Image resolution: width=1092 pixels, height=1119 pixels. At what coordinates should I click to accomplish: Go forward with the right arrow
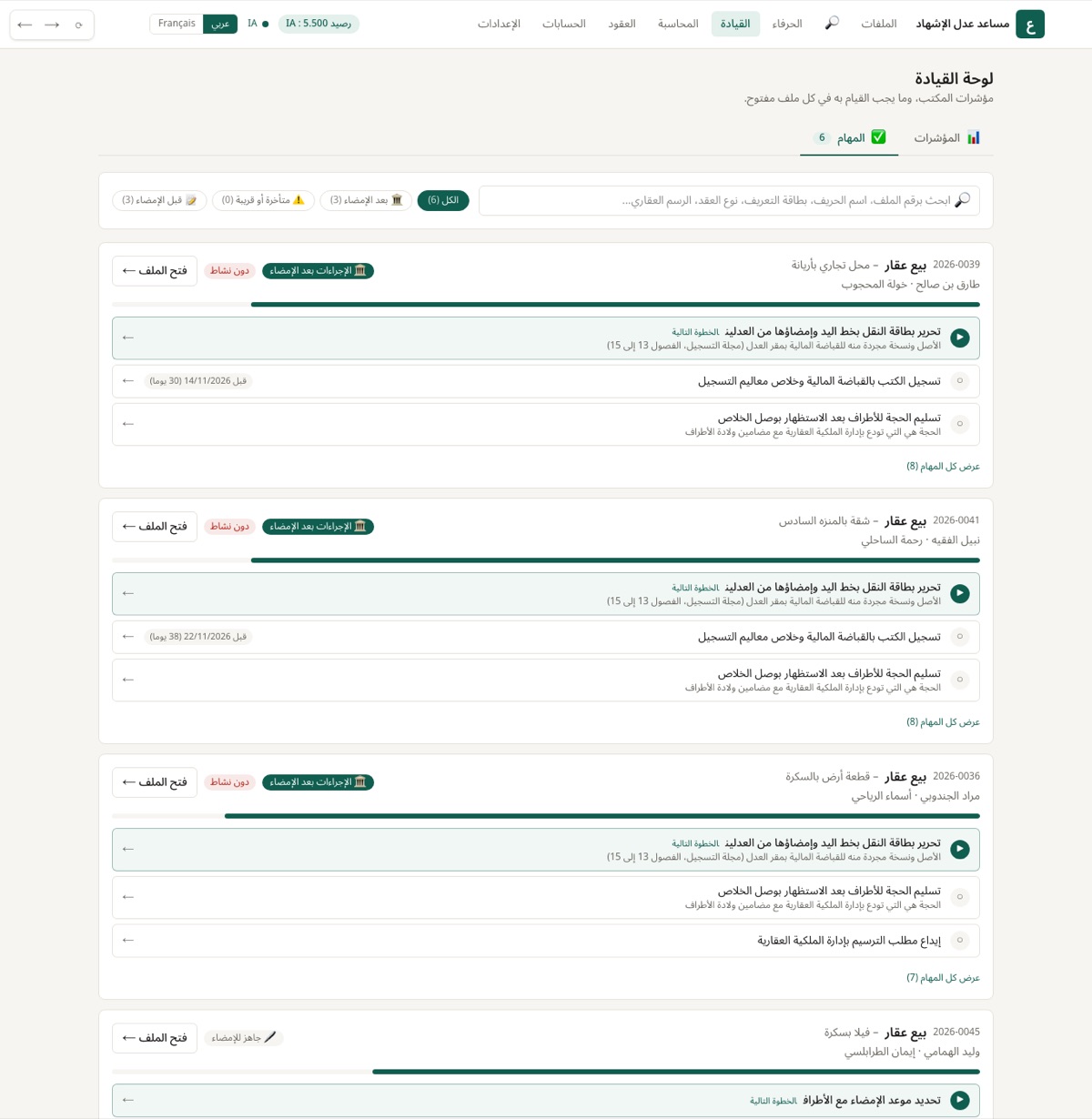point(52,25)
